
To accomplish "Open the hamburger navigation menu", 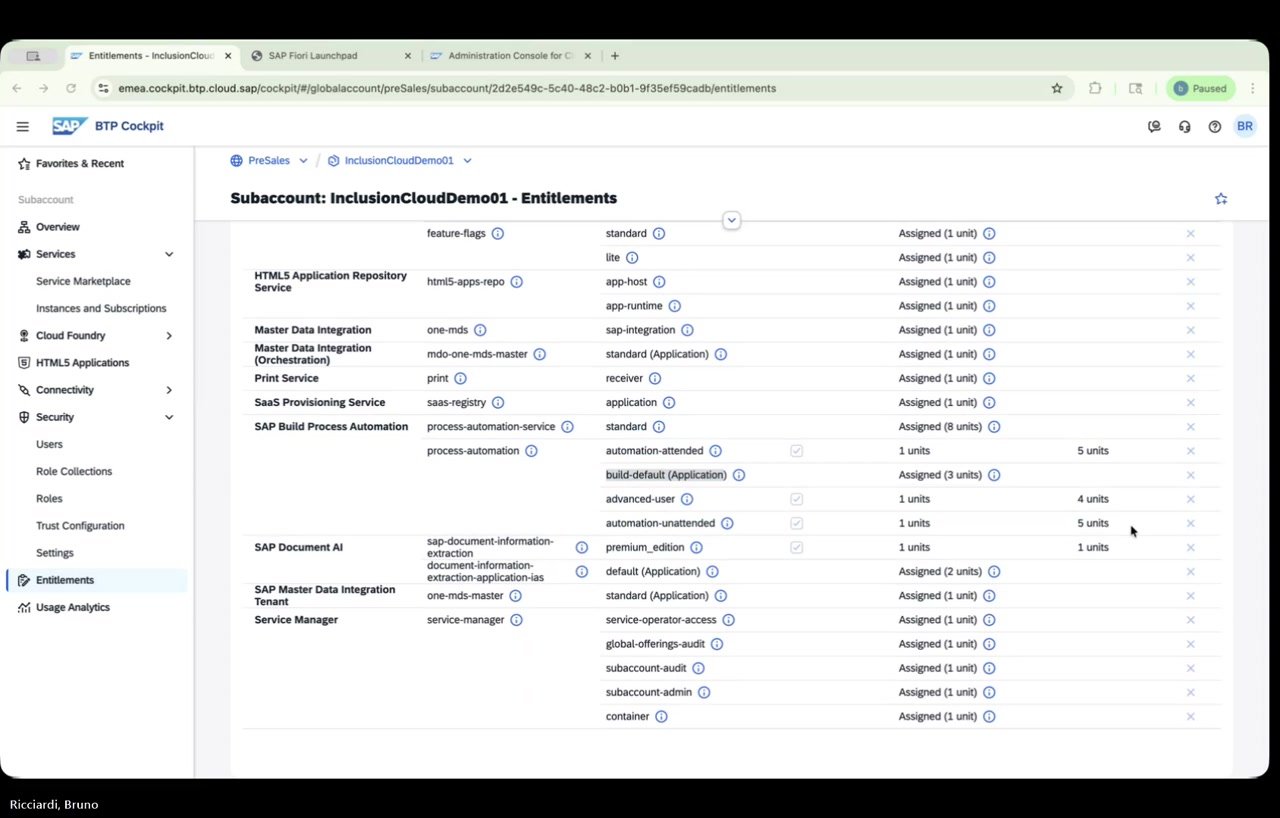I will (x=22, y=127).
